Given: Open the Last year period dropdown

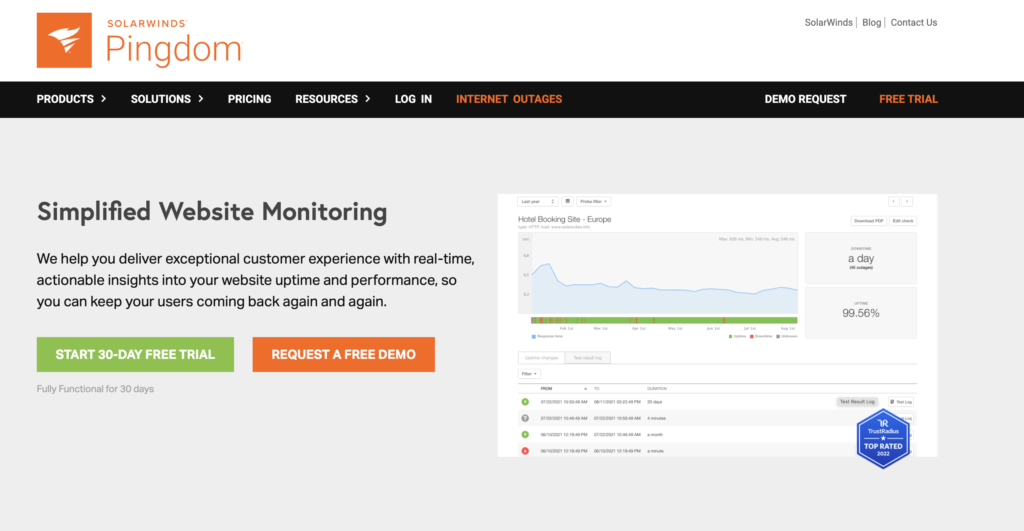Looking at the screenshot, I should pyautogui.click(x=536, y=201).
